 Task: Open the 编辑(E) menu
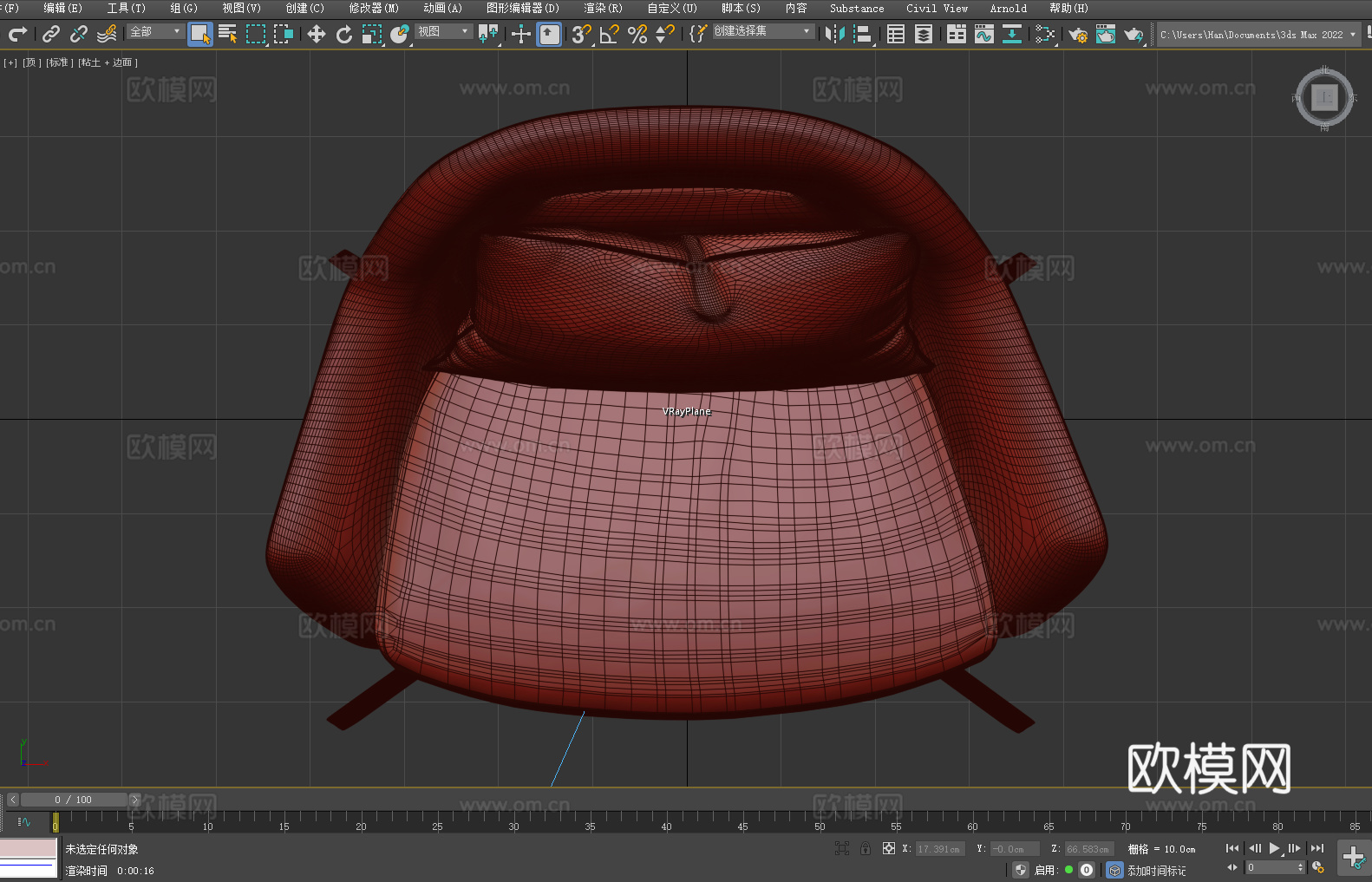pos(62,9)
